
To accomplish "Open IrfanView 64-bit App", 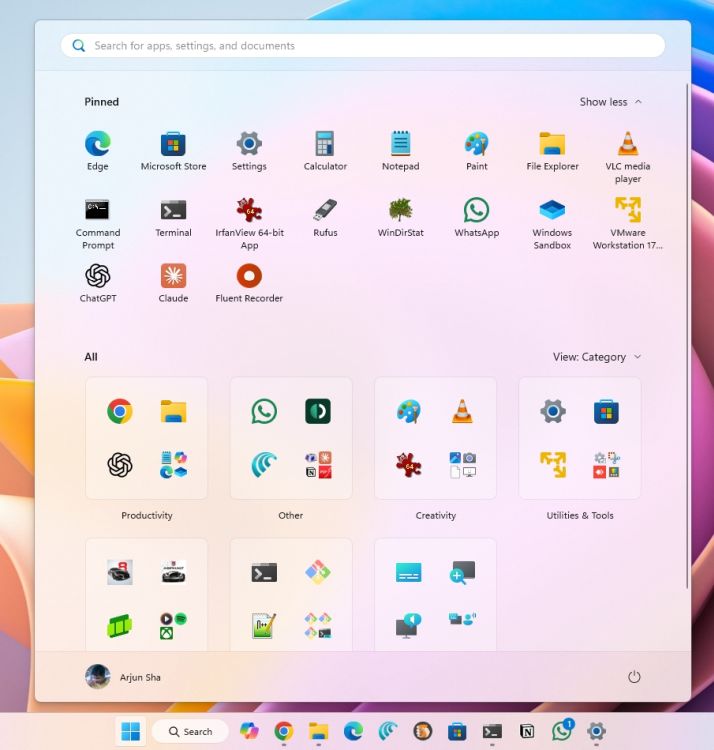I will coord(249,223).
